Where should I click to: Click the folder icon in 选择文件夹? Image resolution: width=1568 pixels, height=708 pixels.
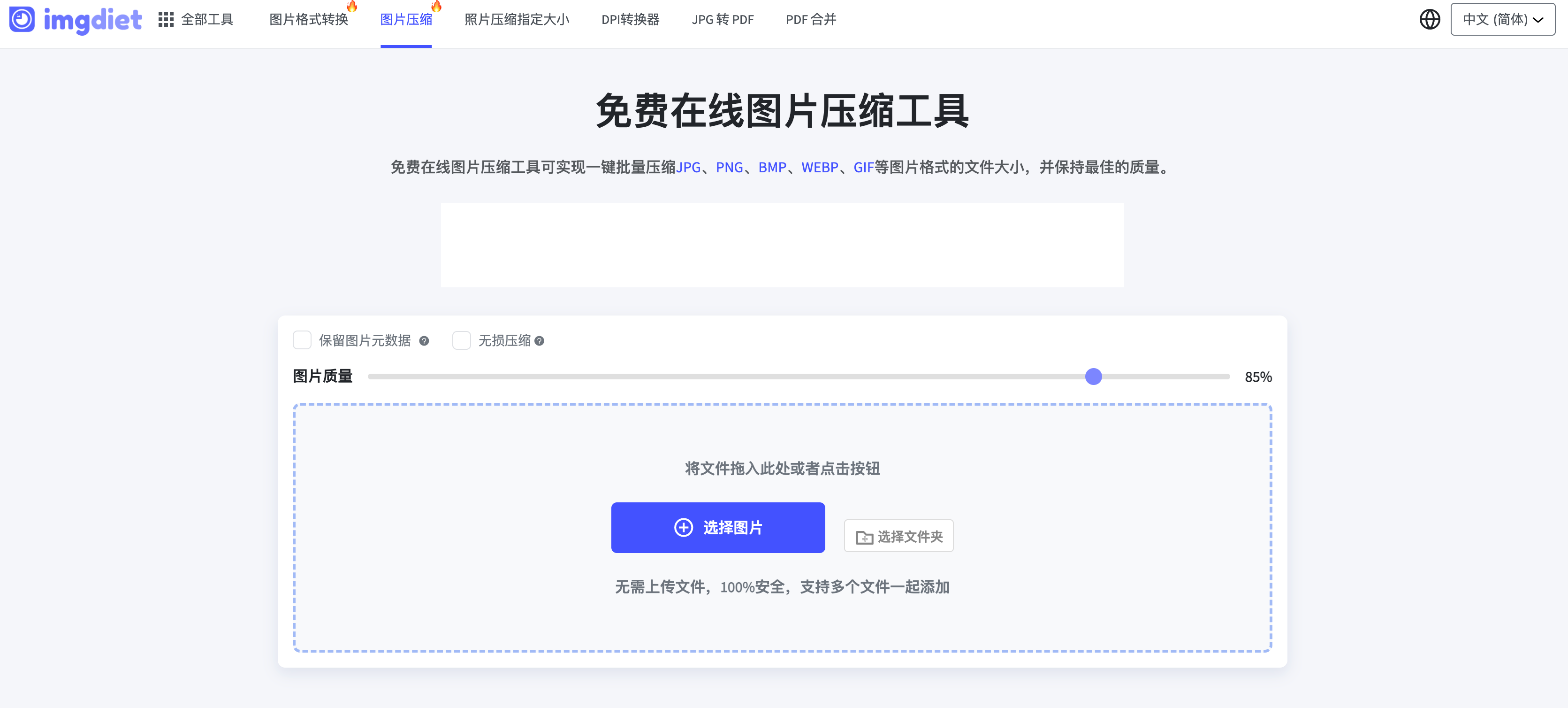coord(864,538)
